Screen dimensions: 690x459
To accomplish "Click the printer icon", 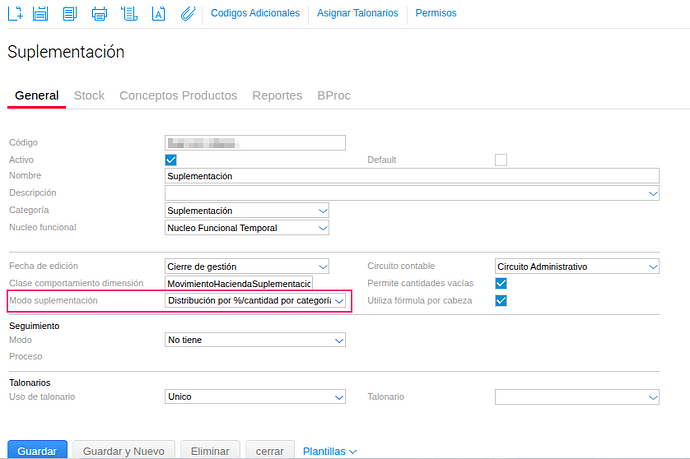I will click(99, 14).
